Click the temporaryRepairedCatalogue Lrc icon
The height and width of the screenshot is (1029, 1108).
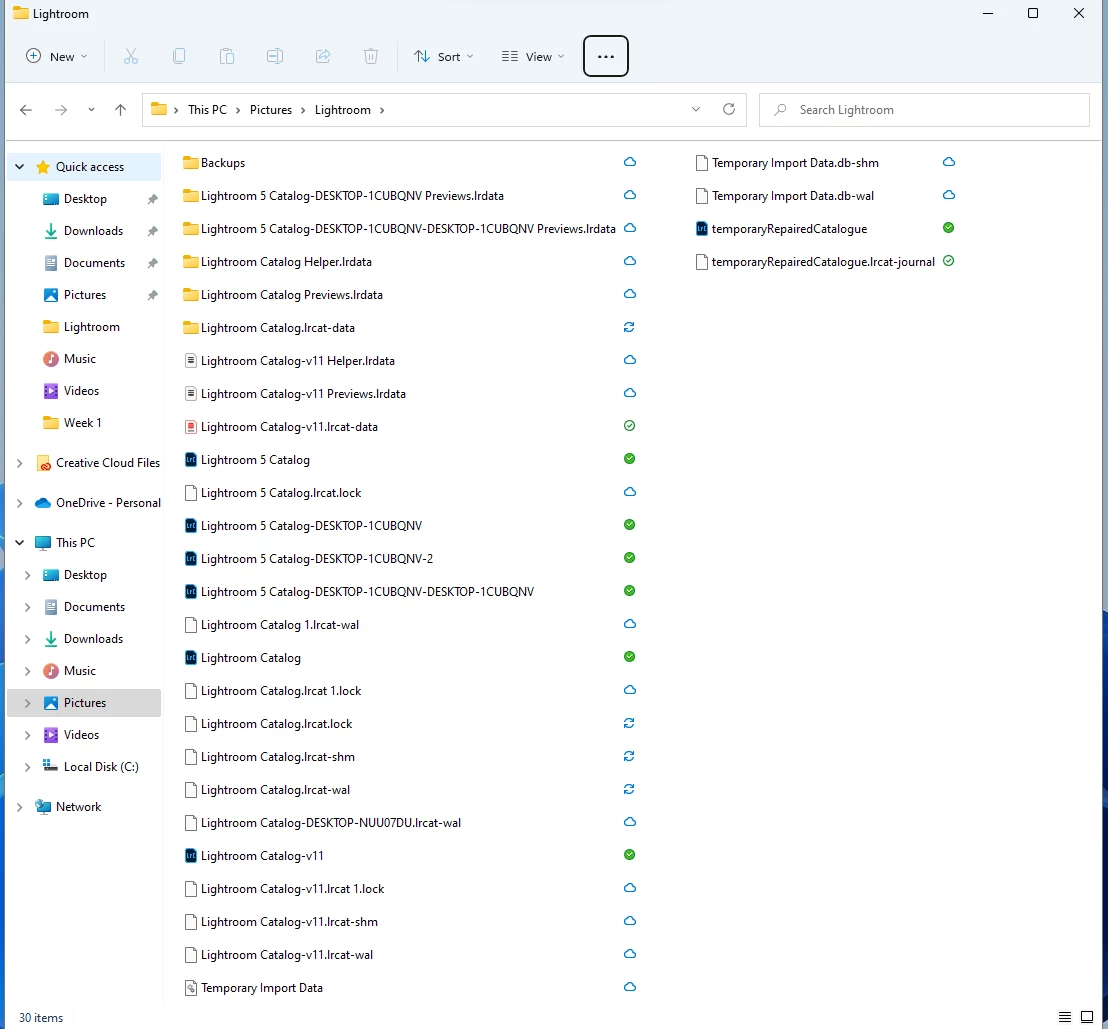[x=701, y=229]
